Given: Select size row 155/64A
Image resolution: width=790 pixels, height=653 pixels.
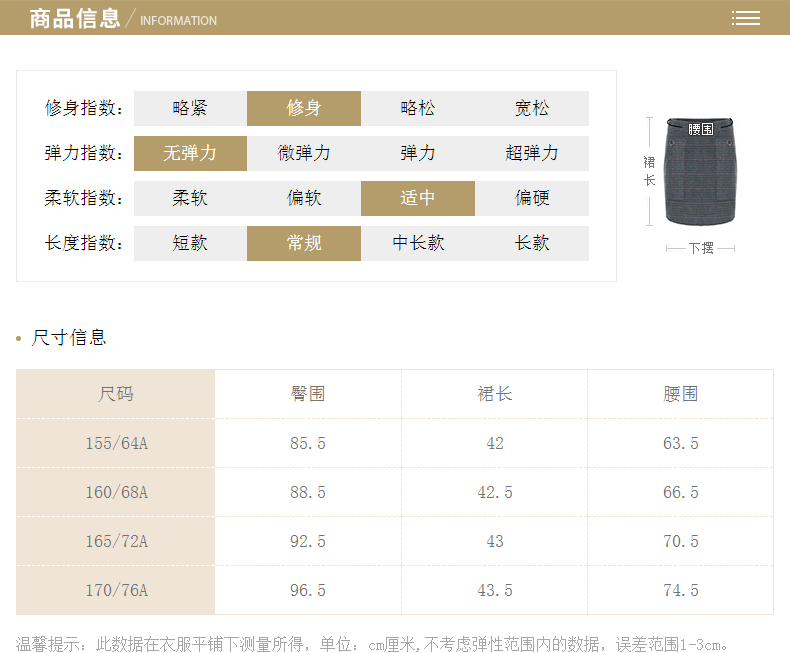Looking at the screenshot, I should pyautogui.click(x=116, y=443).
